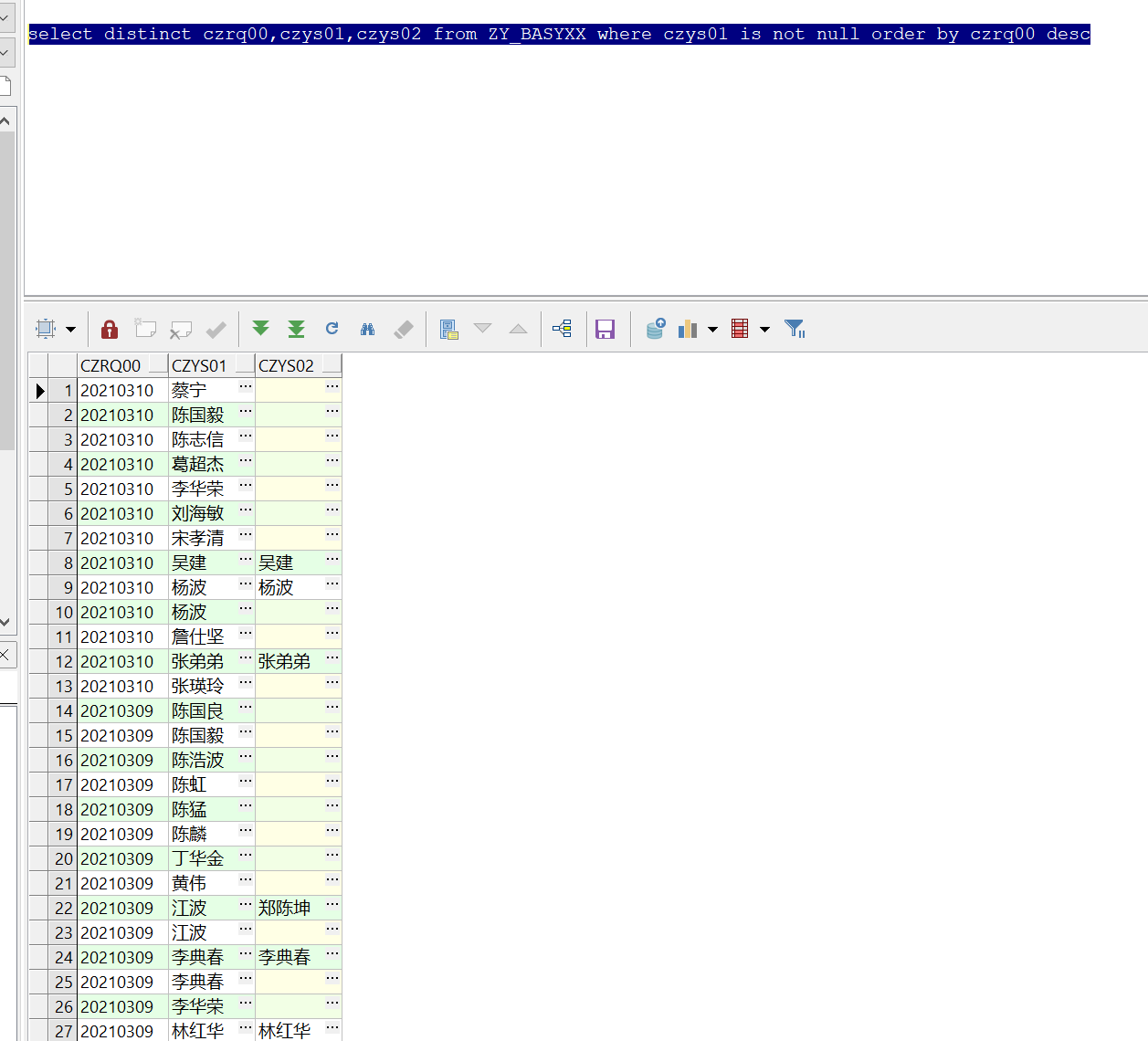Toggle single record view icon

click(x=448, y=329)
